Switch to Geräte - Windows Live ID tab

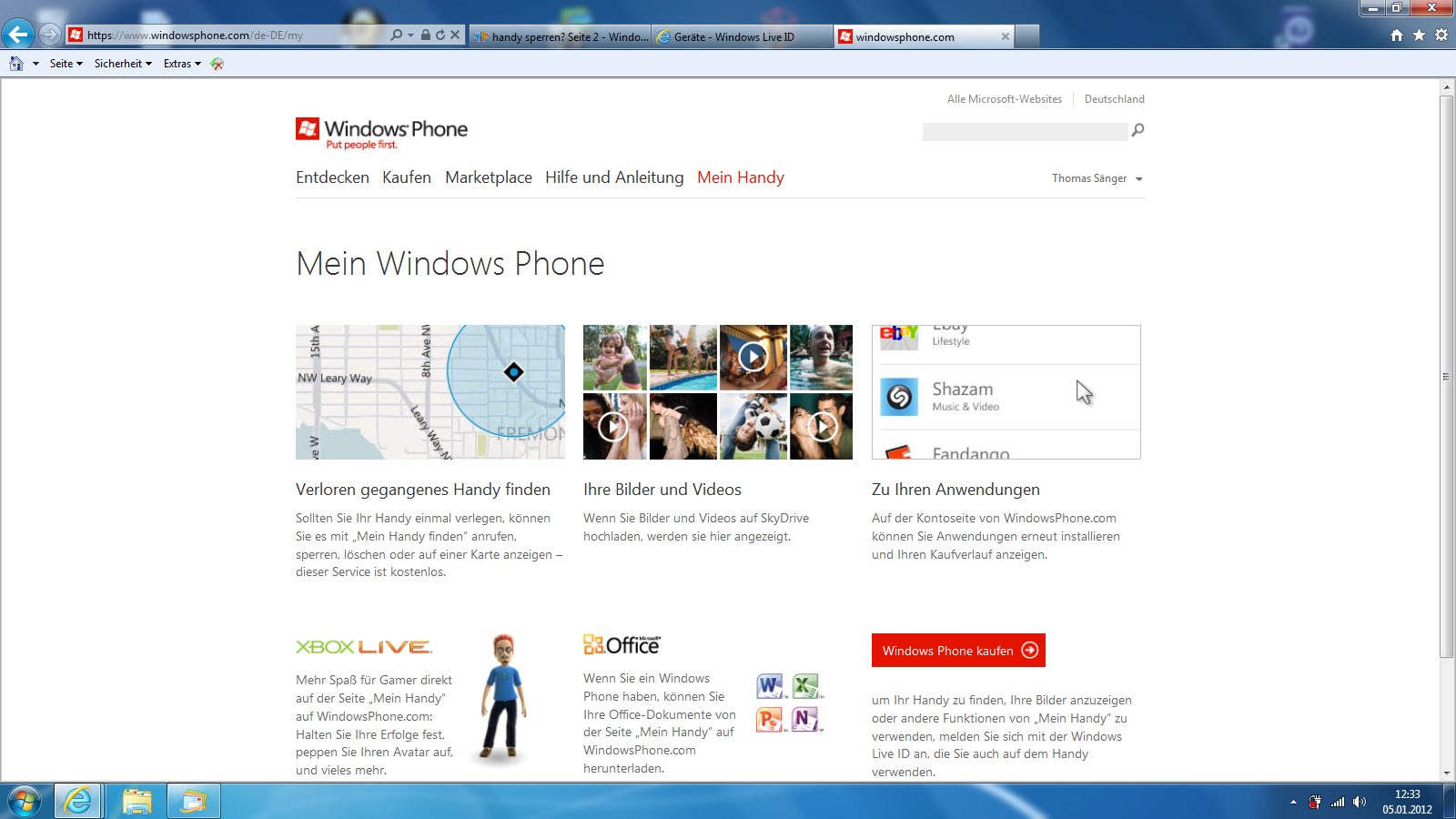click(742, 36)
